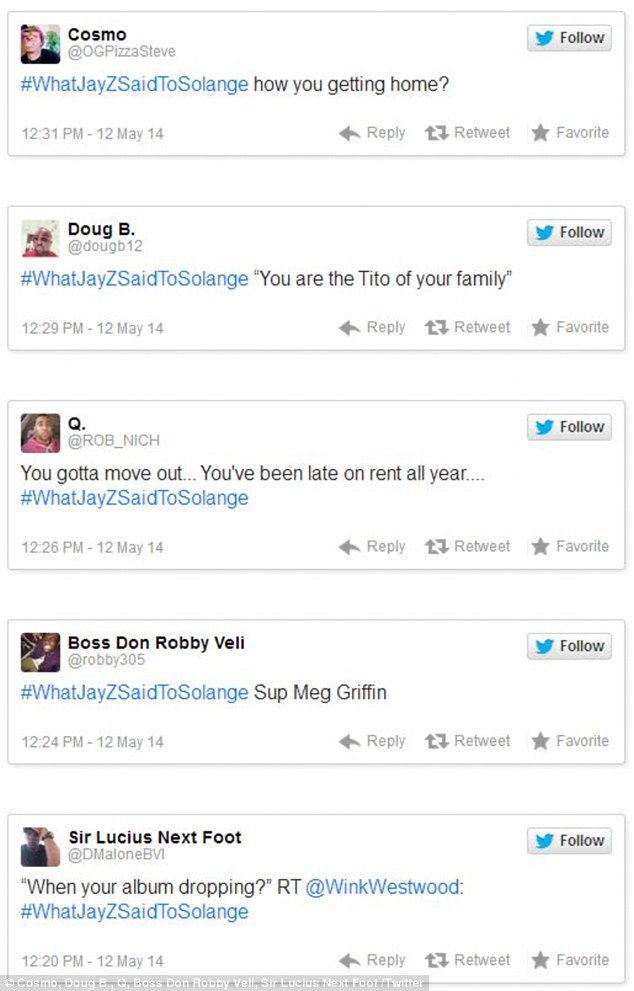Click the retweet icon on Q.'s tweet

(436, 547)
